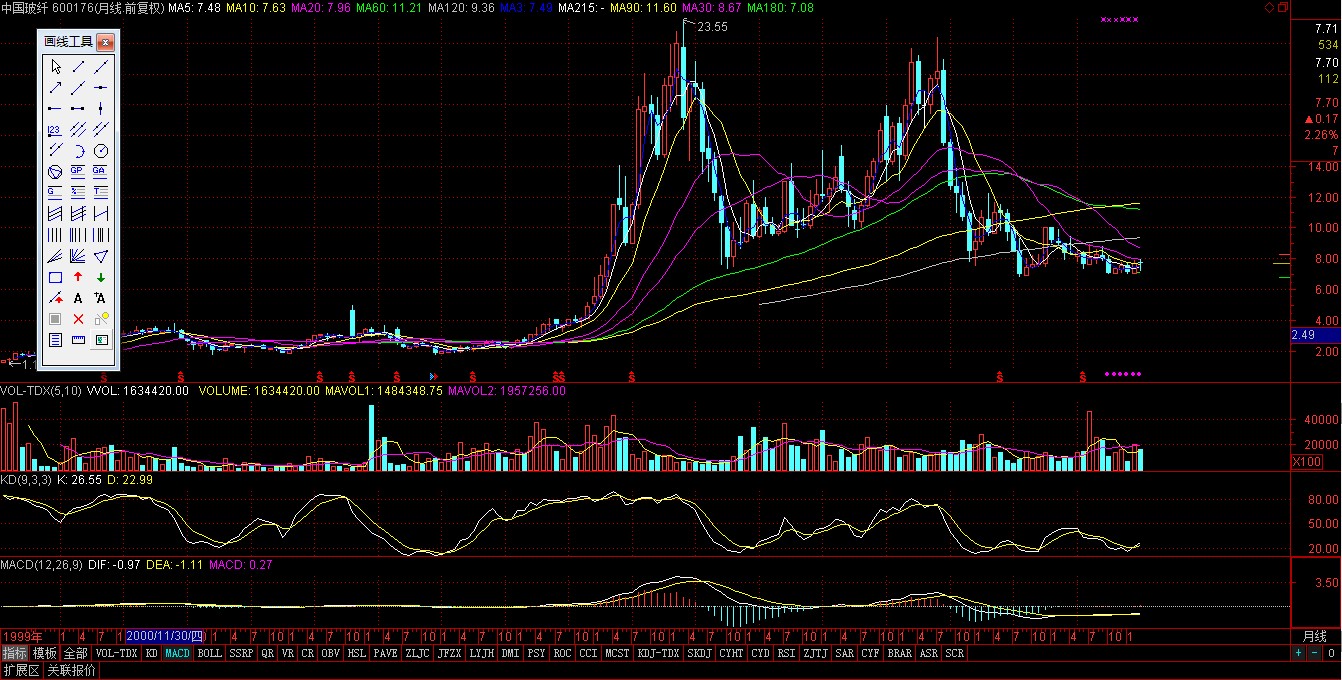The width and height of the screenshot is (1342, 680).
Task: Open the 模板 template tab
Action: click(x=45, y=653)
